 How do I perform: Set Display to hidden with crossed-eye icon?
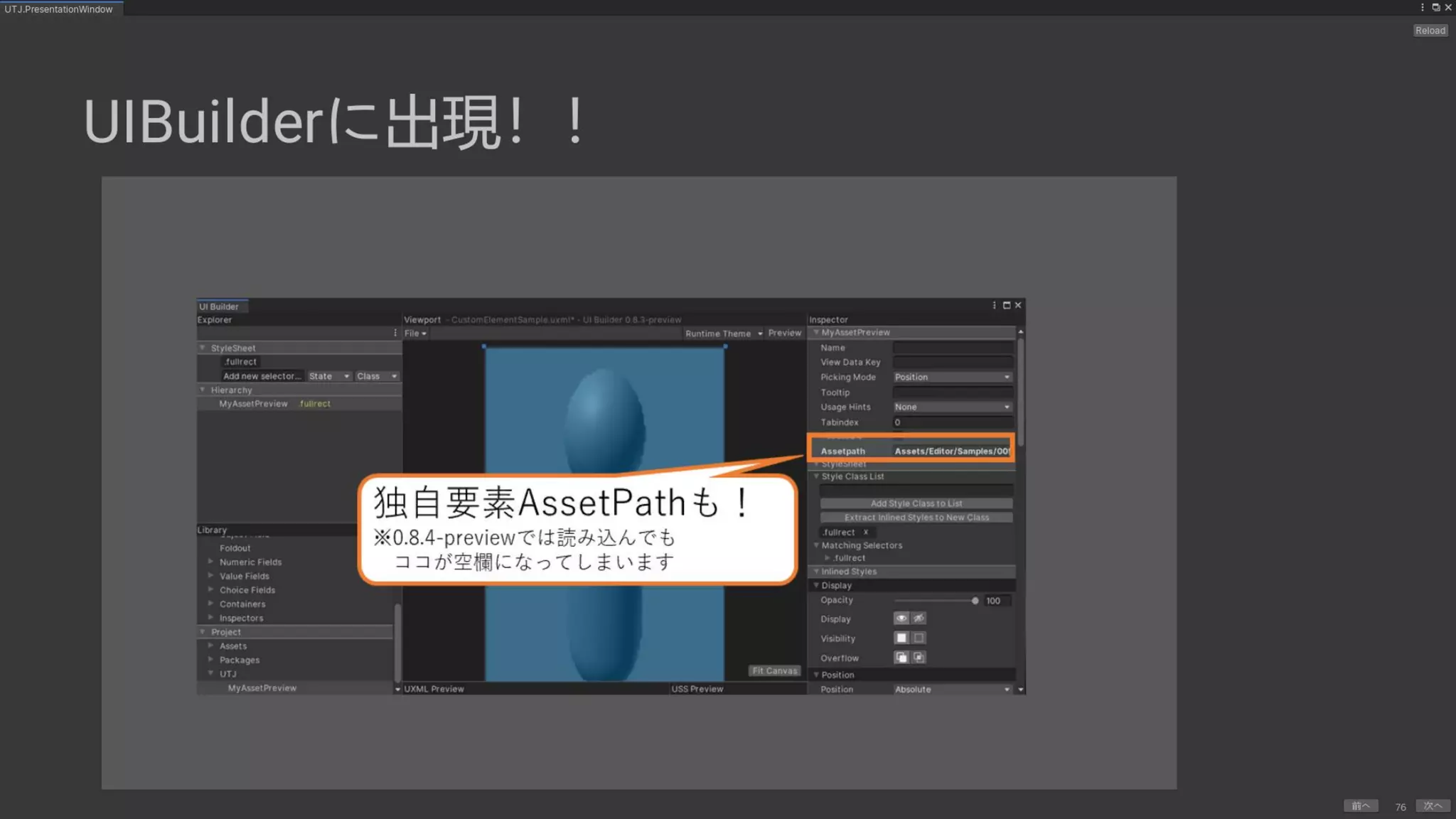(919, 619)
